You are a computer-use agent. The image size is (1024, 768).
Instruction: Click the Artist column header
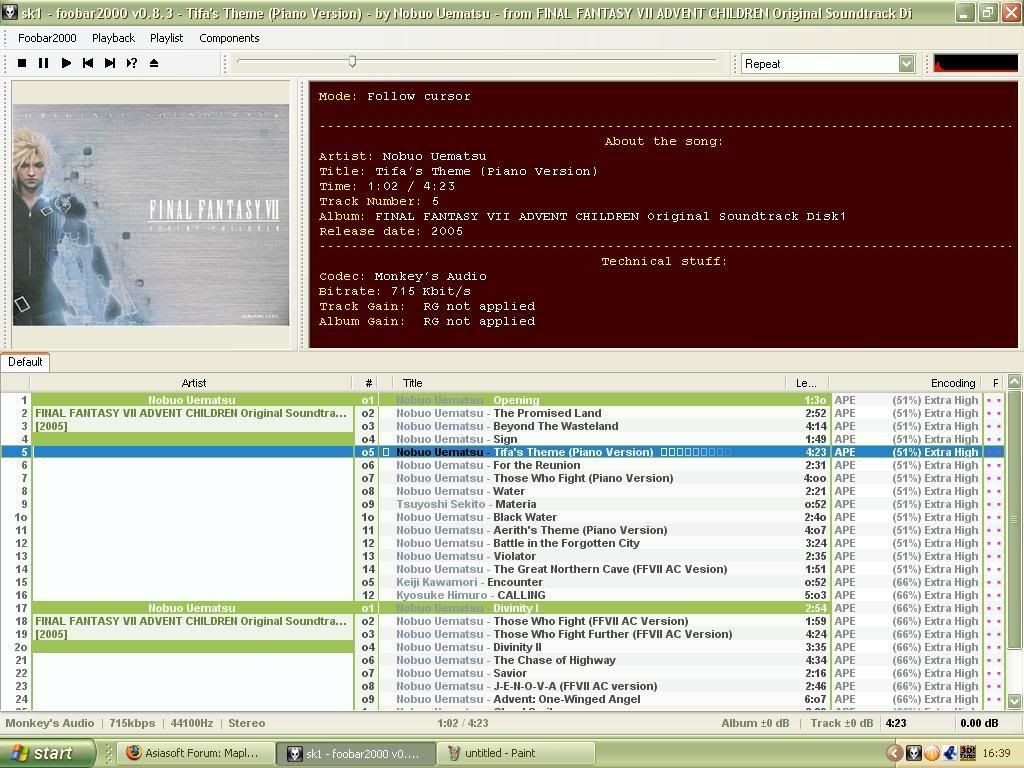(x=193, y=383)
